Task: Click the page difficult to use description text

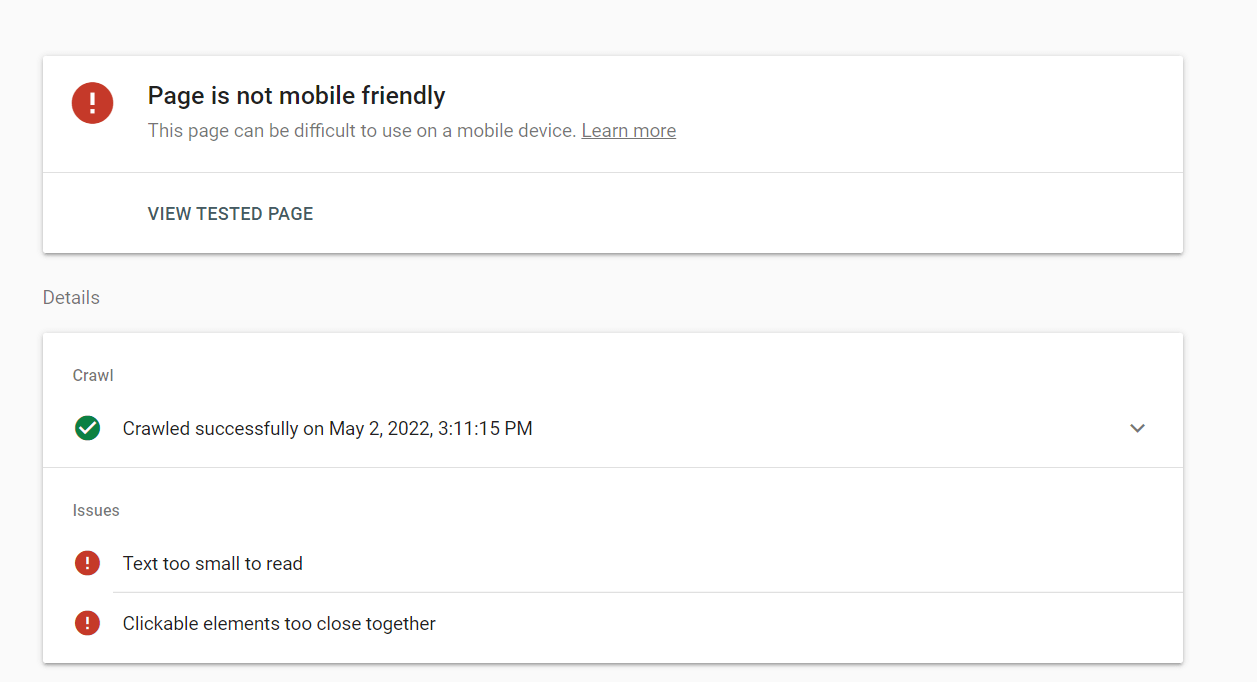Action: pyautogui.click(x=362, y=130)
